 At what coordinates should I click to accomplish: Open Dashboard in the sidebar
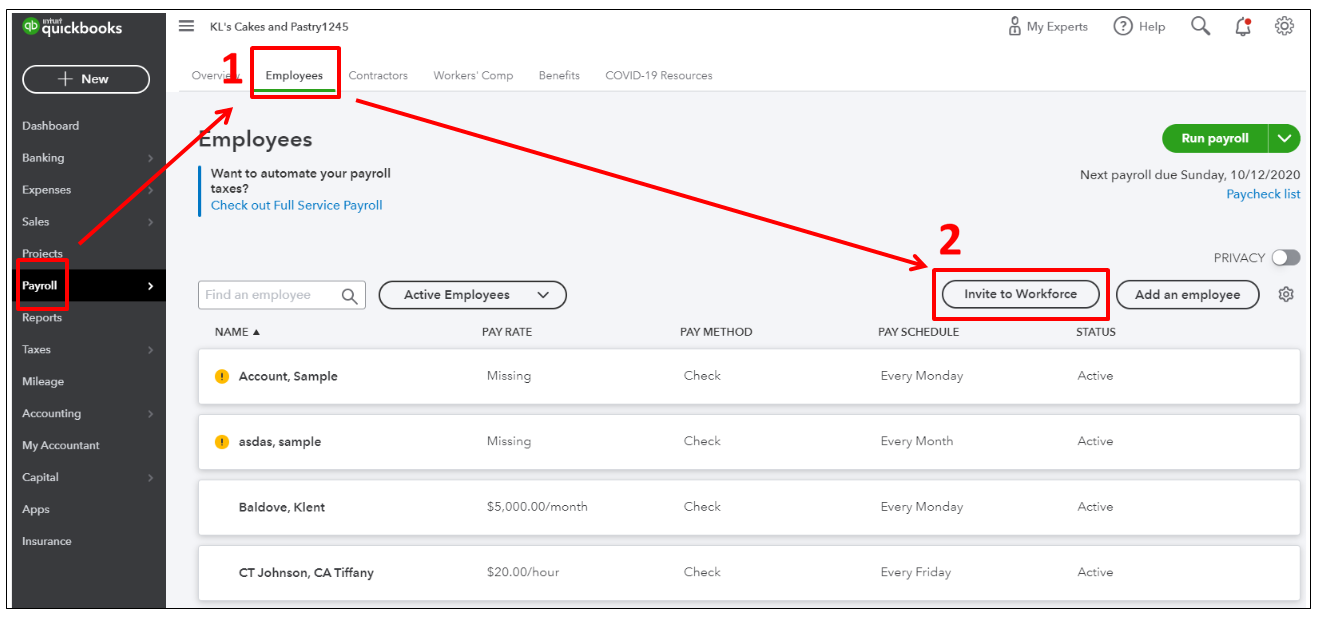(x=50, y=126)
